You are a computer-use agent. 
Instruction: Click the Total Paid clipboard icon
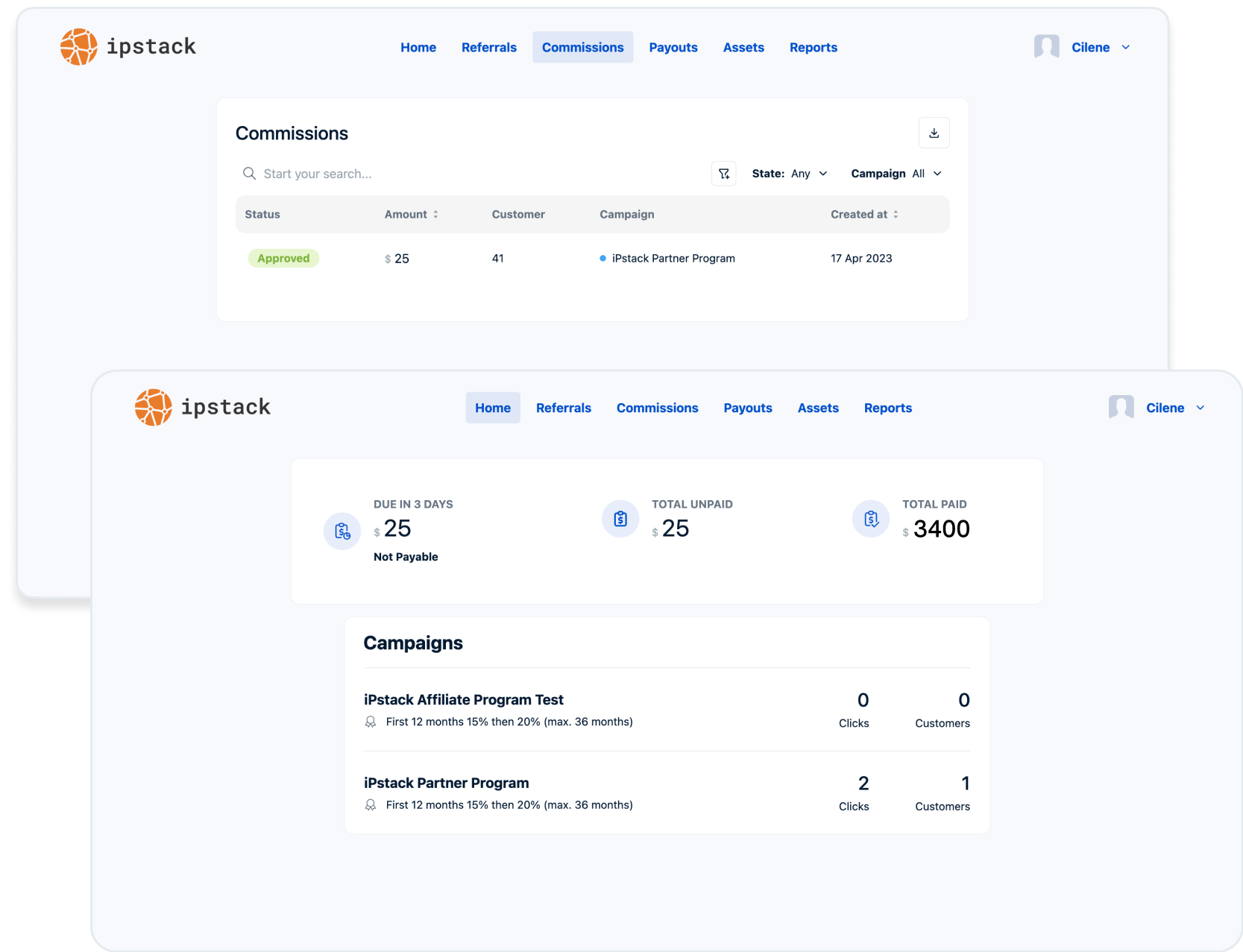coord(871,519)
